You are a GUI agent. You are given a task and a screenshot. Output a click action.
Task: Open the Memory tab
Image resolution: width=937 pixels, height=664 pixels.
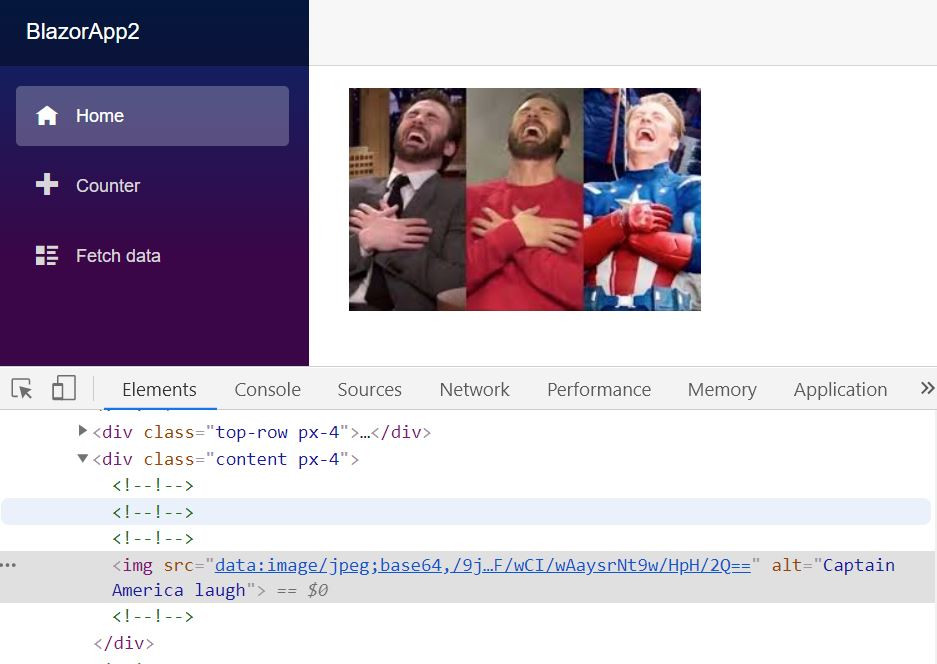(x=722, y=390)
